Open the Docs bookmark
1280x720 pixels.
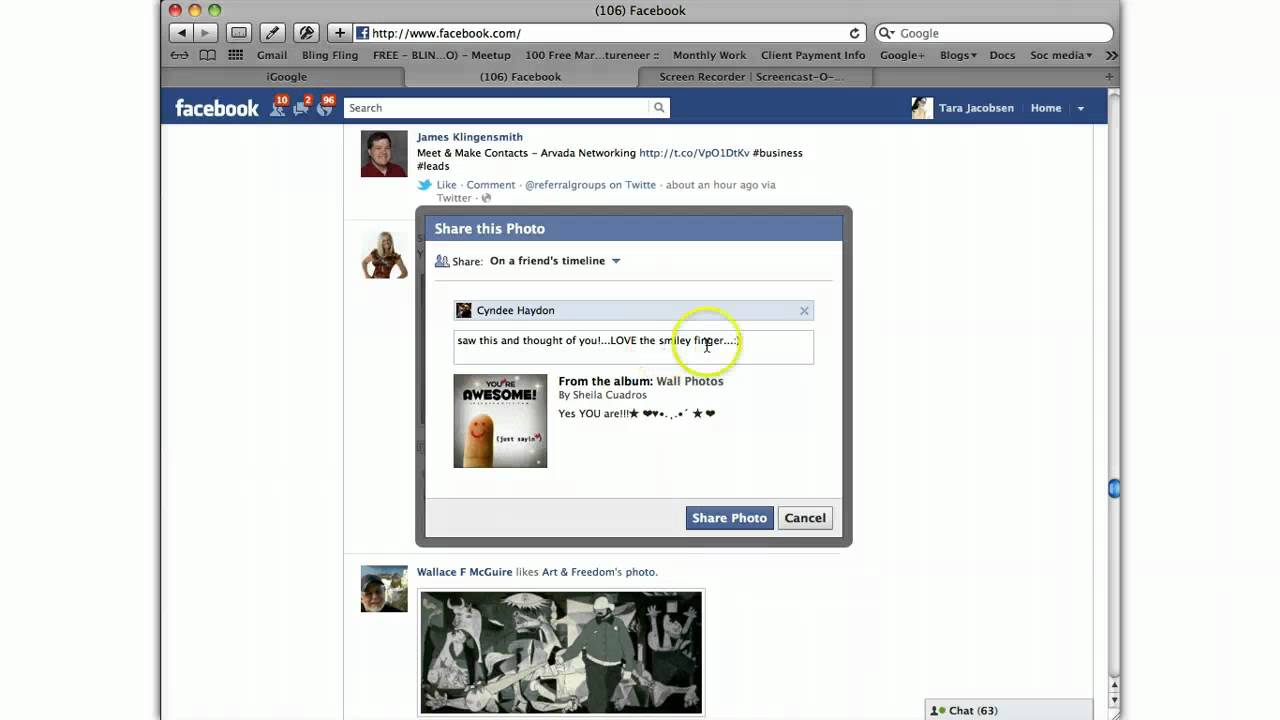pyautogui.click(x=1002, y=55)
